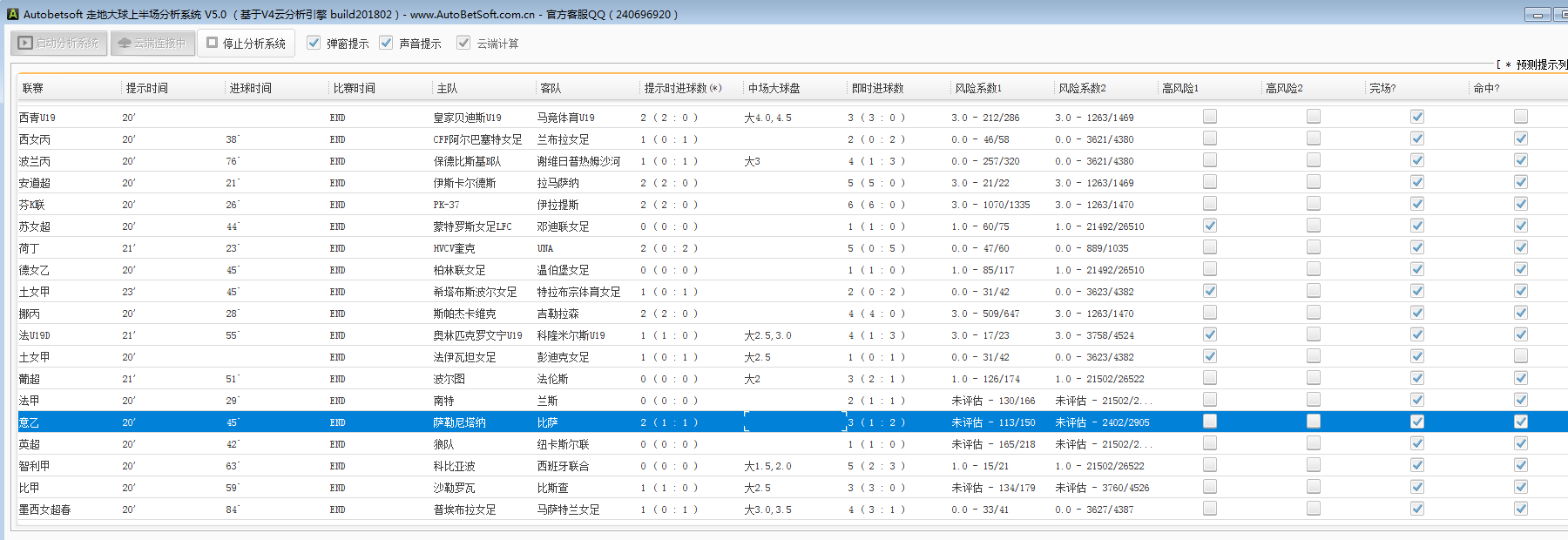
Task: Disable the 声音提示 checkbox
Action: click(x=387, y=43)
